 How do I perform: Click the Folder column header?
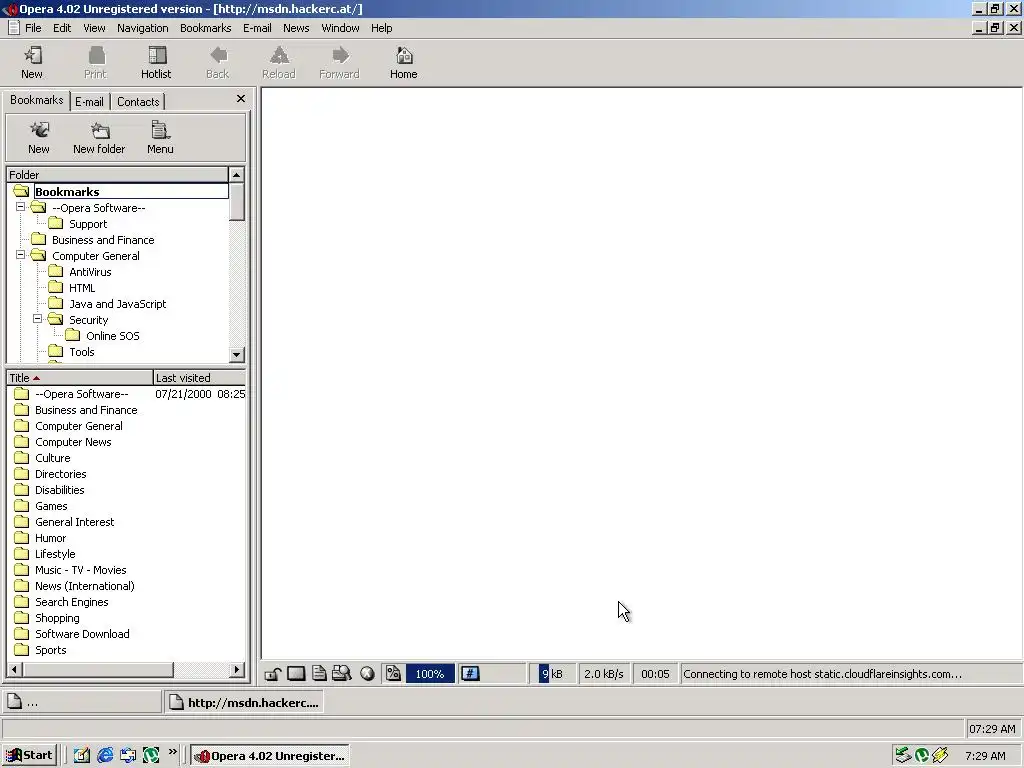(118, 174)
